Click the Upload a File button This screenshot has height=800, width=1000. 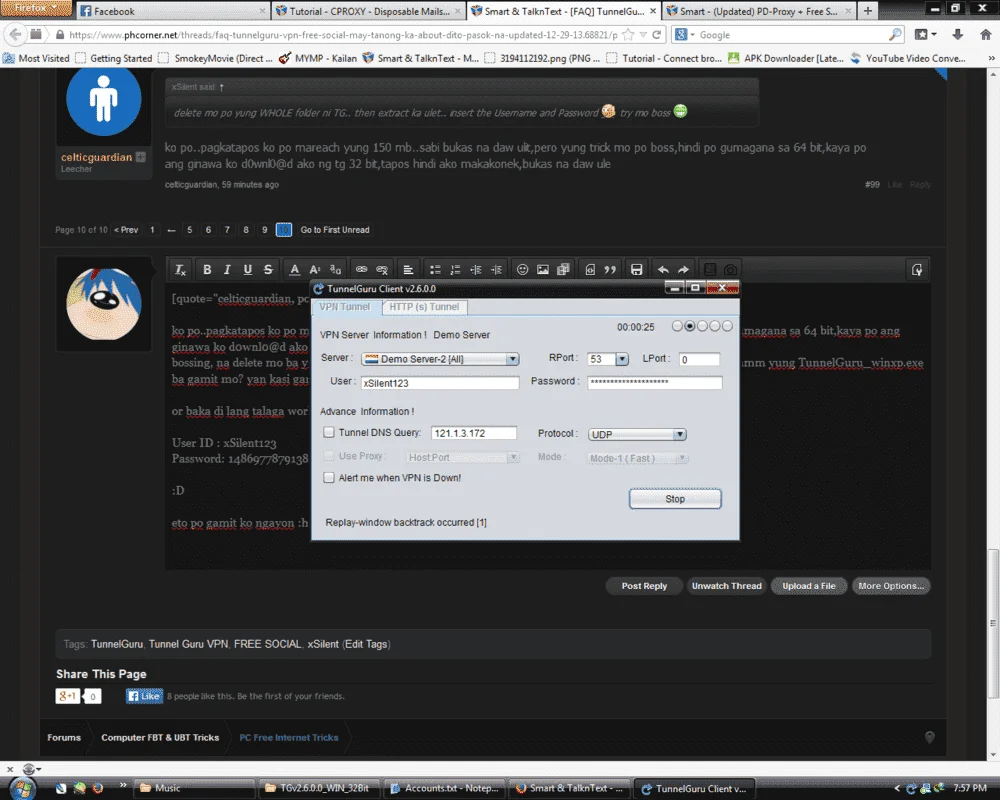(x=809, y=586)
